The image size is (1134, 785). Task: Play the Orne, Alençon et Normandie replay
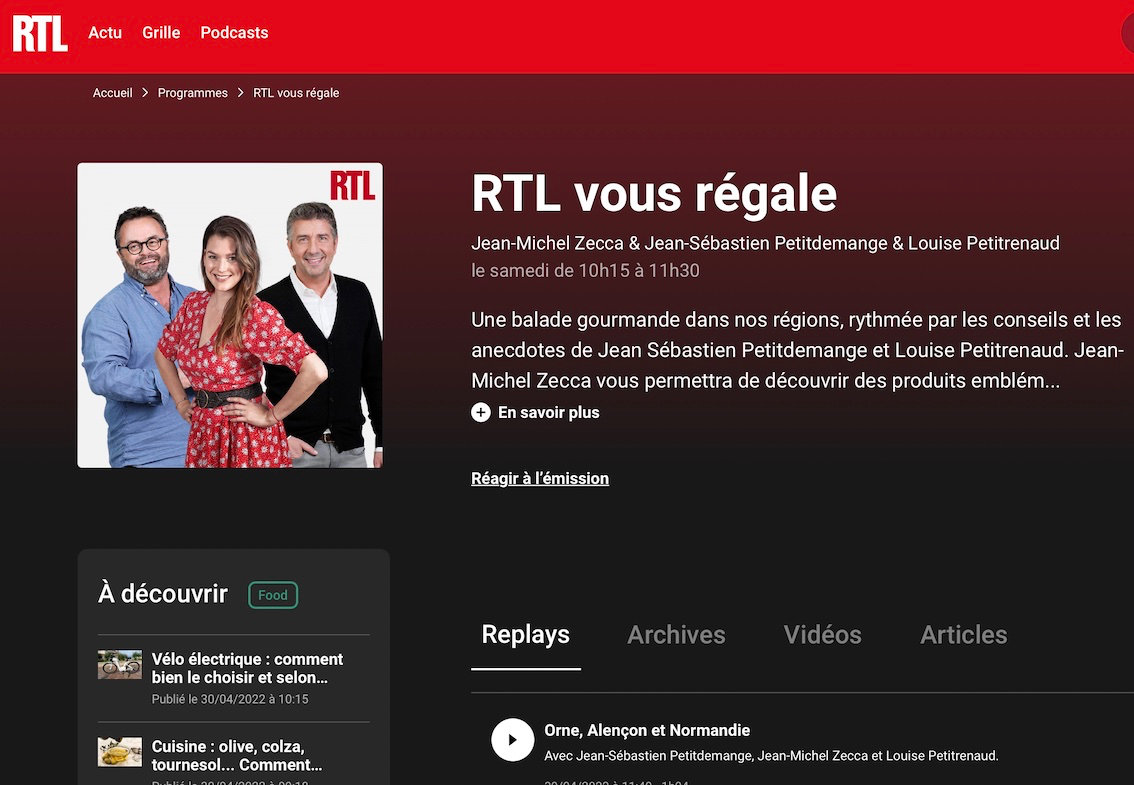pyautogui.click(x=513, y=739)
